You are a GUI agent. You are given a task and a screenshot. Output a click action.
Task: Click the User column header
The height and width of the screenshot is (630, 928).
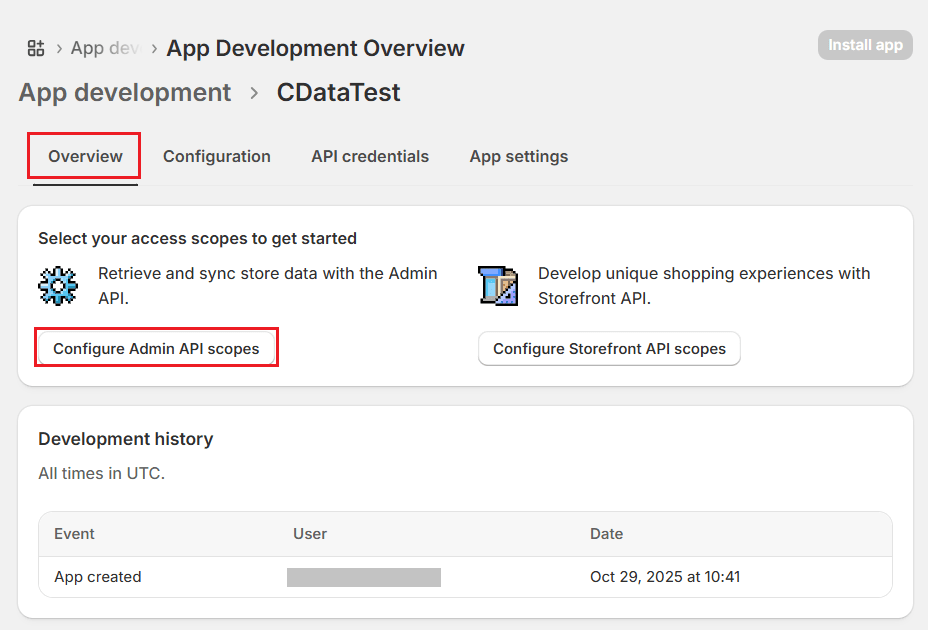(x=310, y=534)
